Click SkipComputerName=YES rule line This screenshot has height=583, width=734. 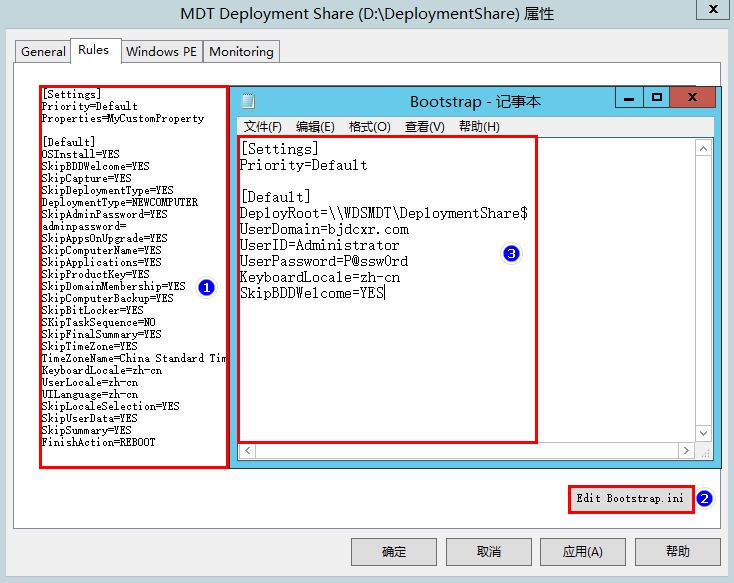(102, 251)
